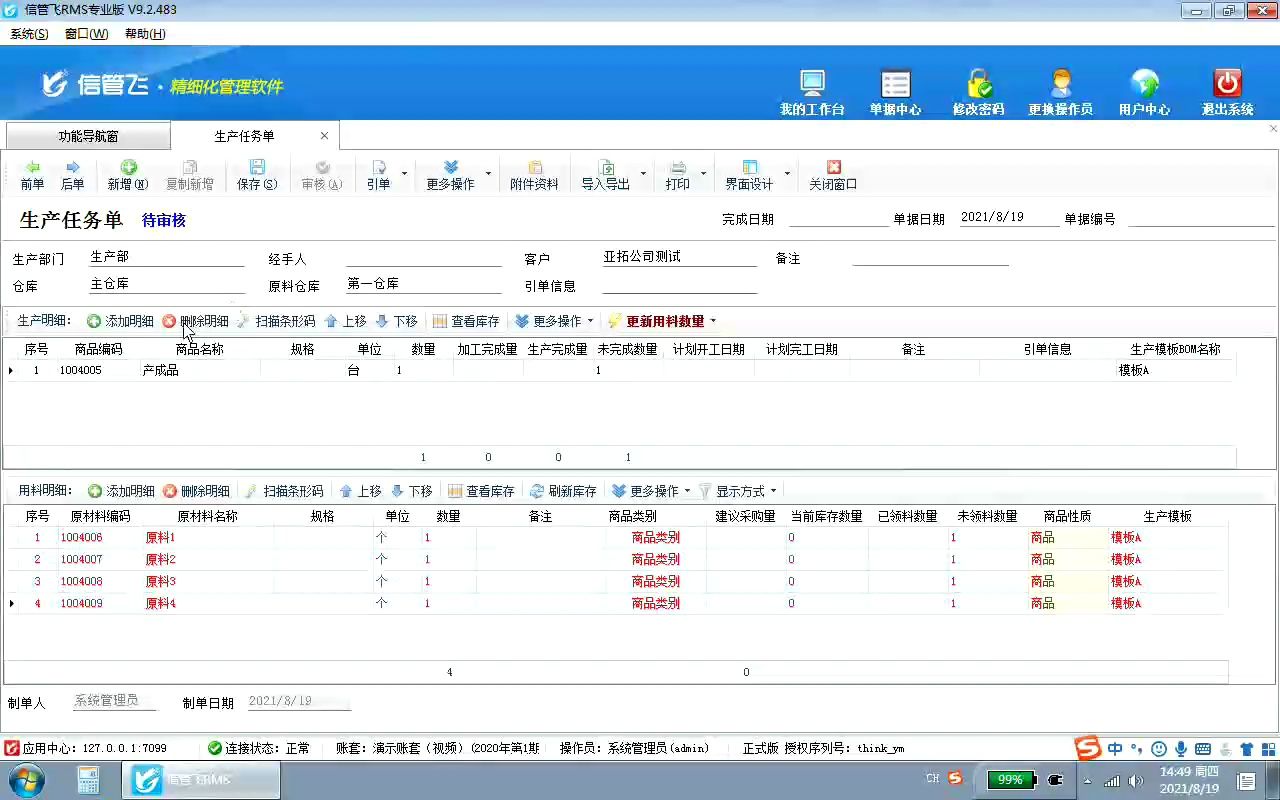Viewport: 1280px width, 800px height.
Task: Select material row 1004006 原料1
Action: tap(616, 537)
